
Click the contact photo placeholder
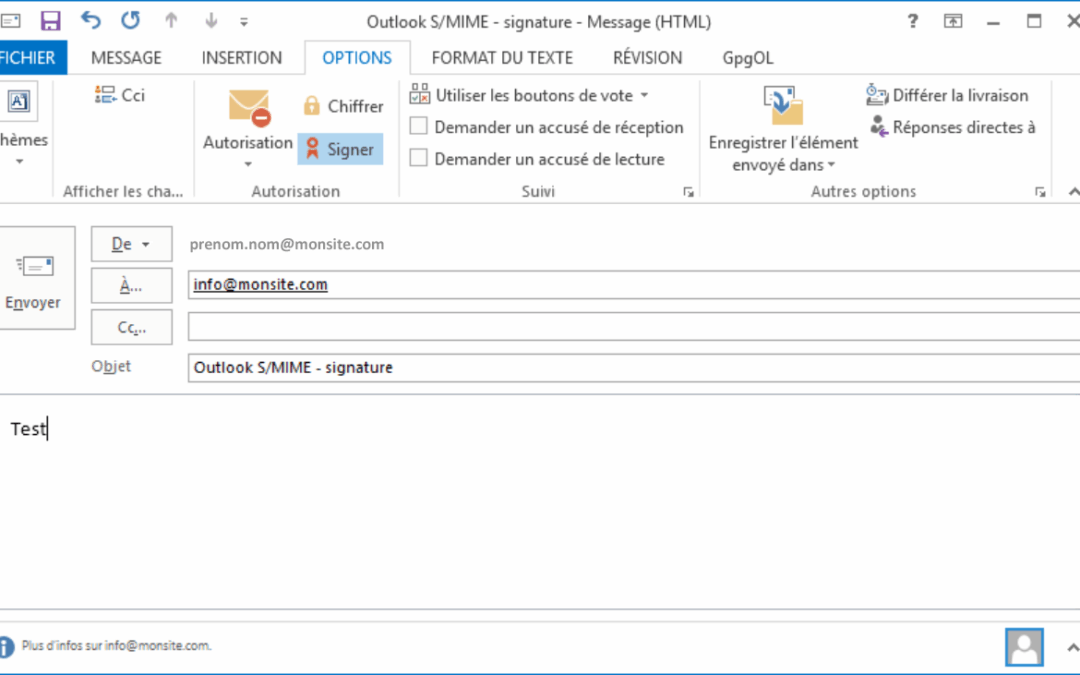[x=1024, y=647]
